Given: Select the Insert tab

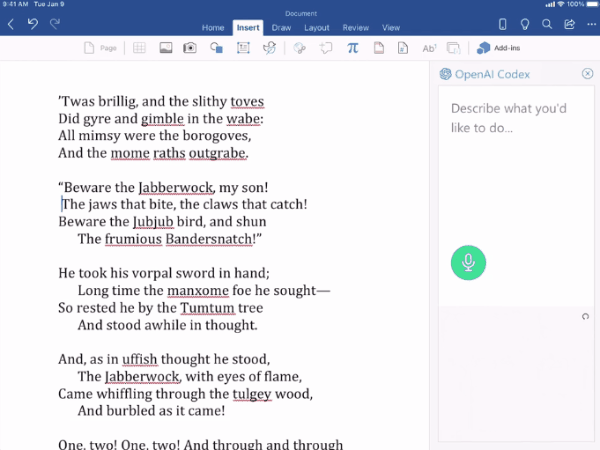Looking at the screenshot, I should tap(248, 28).
